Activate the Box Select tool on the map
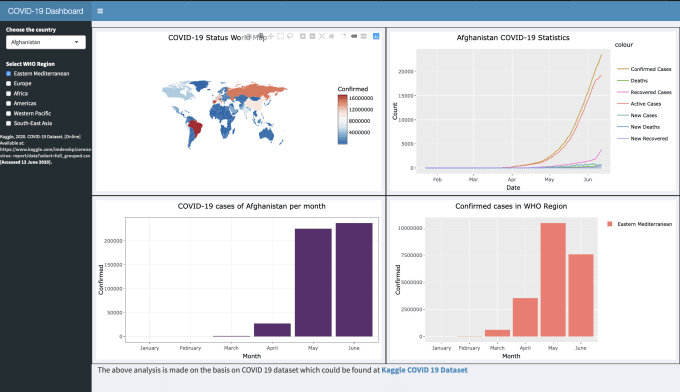 [280, 36]
